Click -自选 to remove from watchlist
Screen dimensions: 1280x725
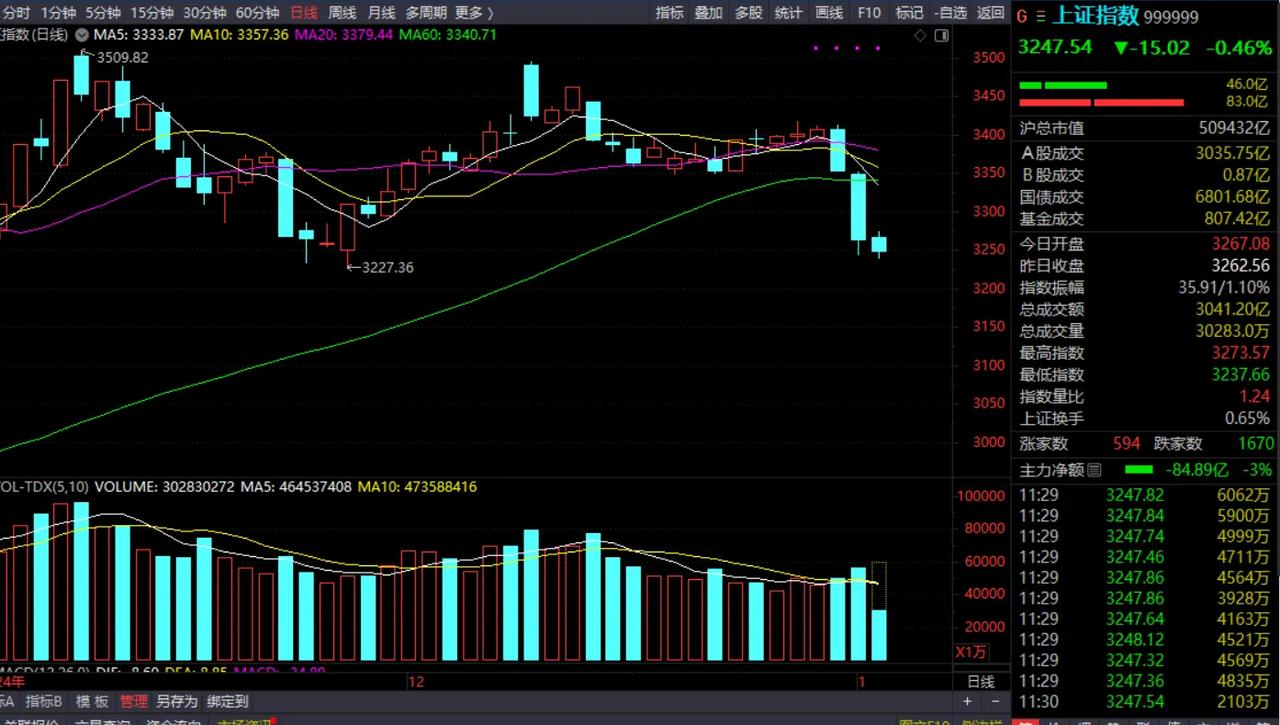point(949,13)
